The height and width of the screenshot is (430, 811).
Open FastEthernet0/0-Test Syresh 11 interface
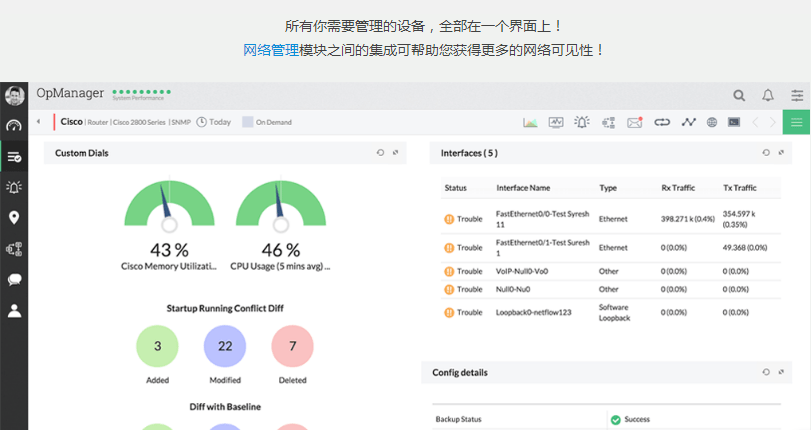pos(543,219)
